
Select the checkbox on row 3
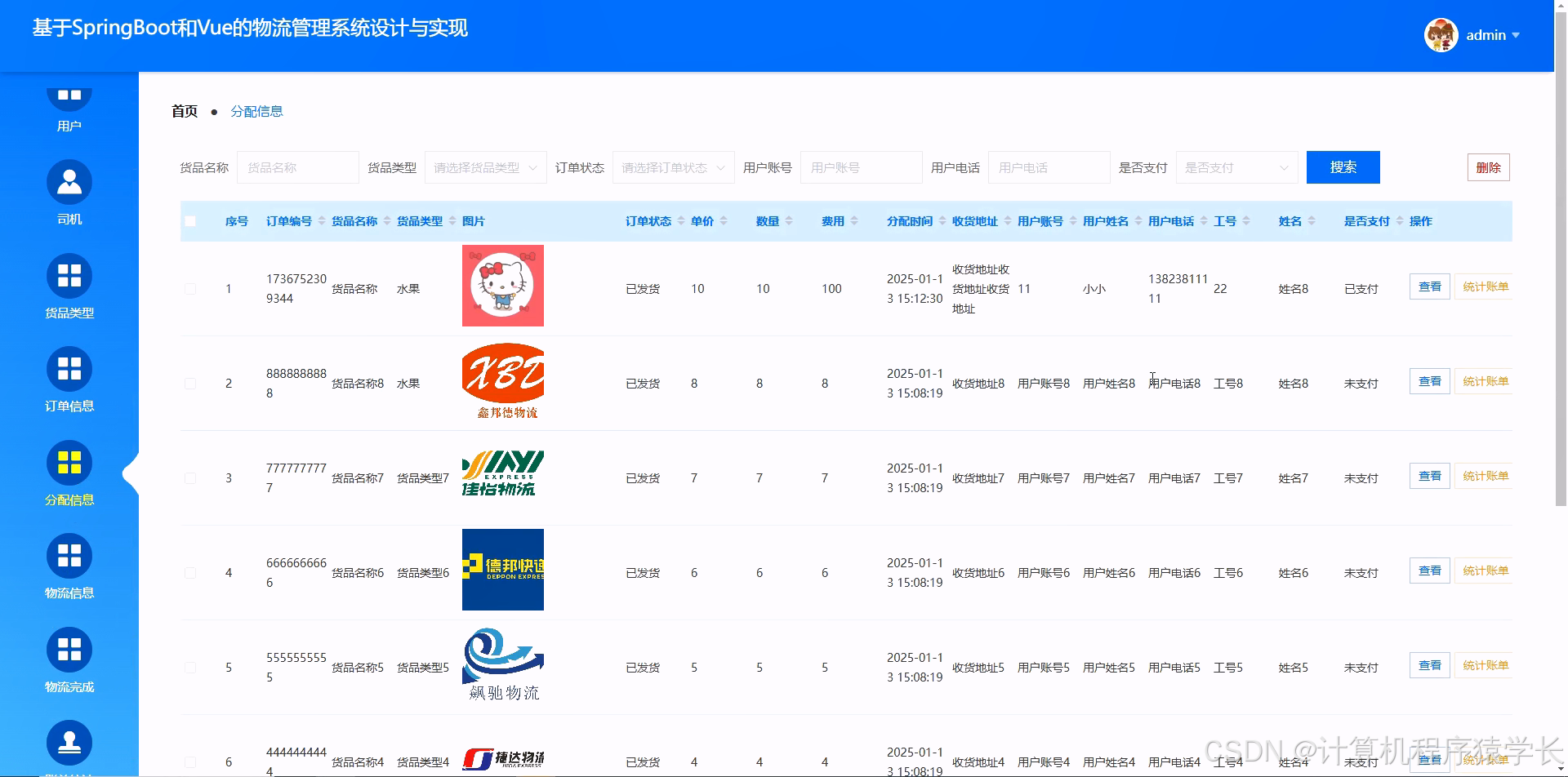coord(190,477)
